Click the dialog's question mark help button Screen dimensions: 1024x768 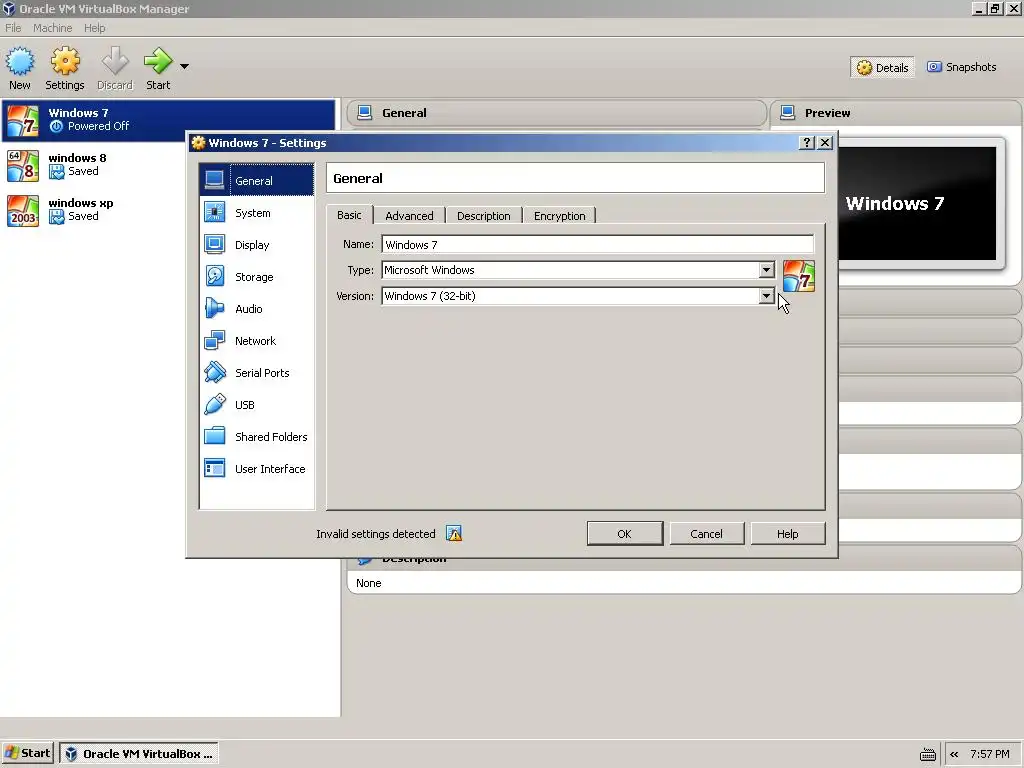[x=807, y=142]
